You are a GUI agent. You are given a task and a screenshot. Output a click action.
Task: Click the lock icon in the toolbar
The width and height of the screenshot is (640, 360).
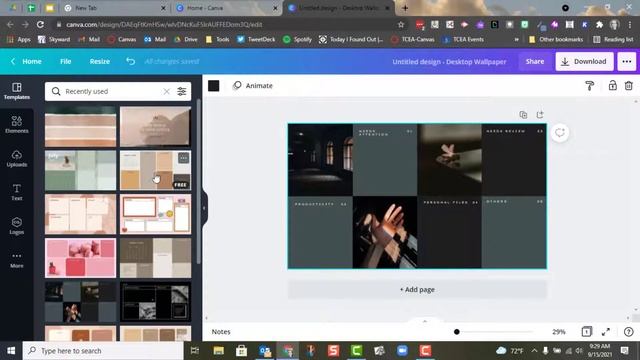tap(612, 85)
